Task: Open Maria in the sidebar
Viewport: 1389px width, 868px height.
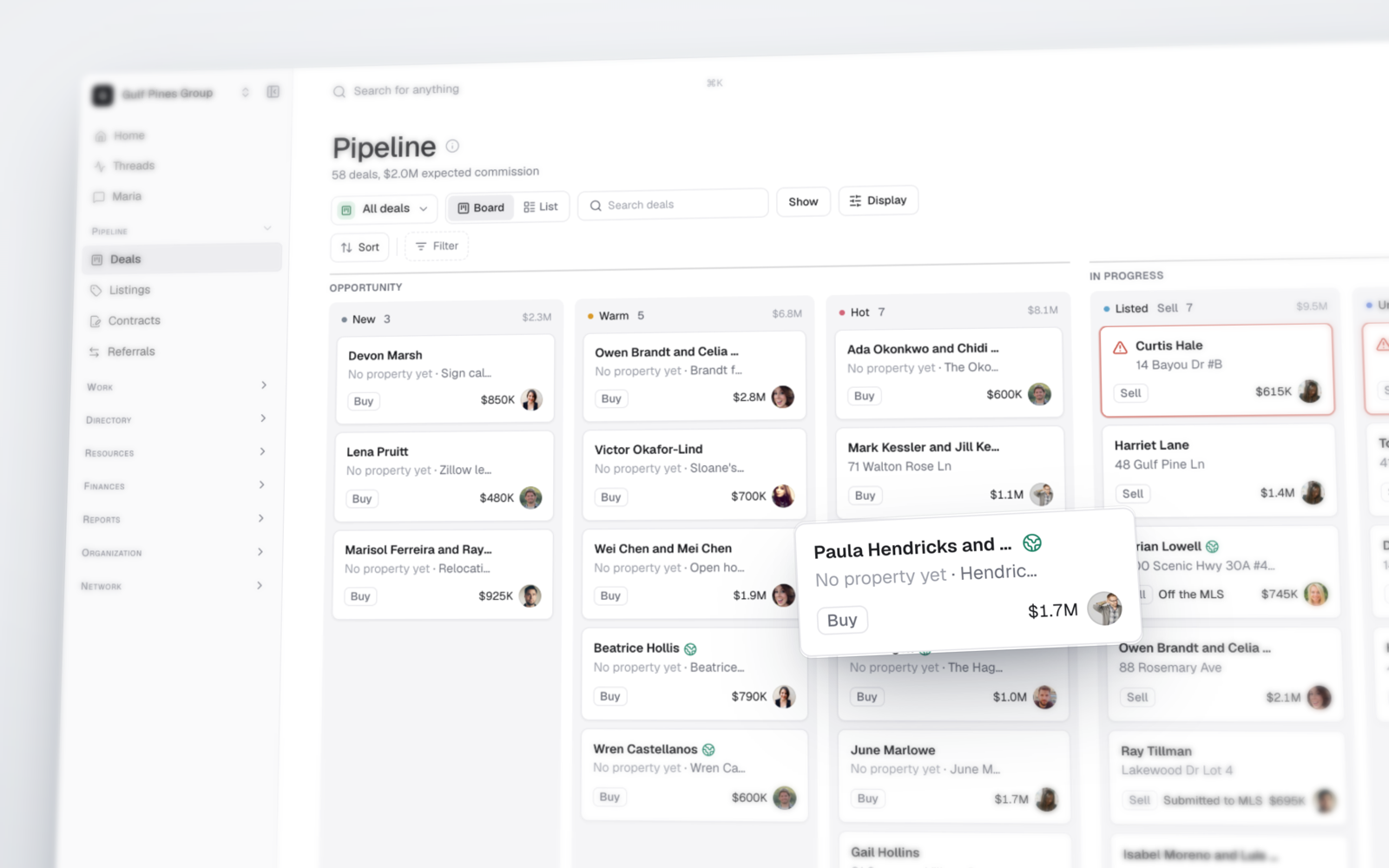Action: tap(126, 196)
